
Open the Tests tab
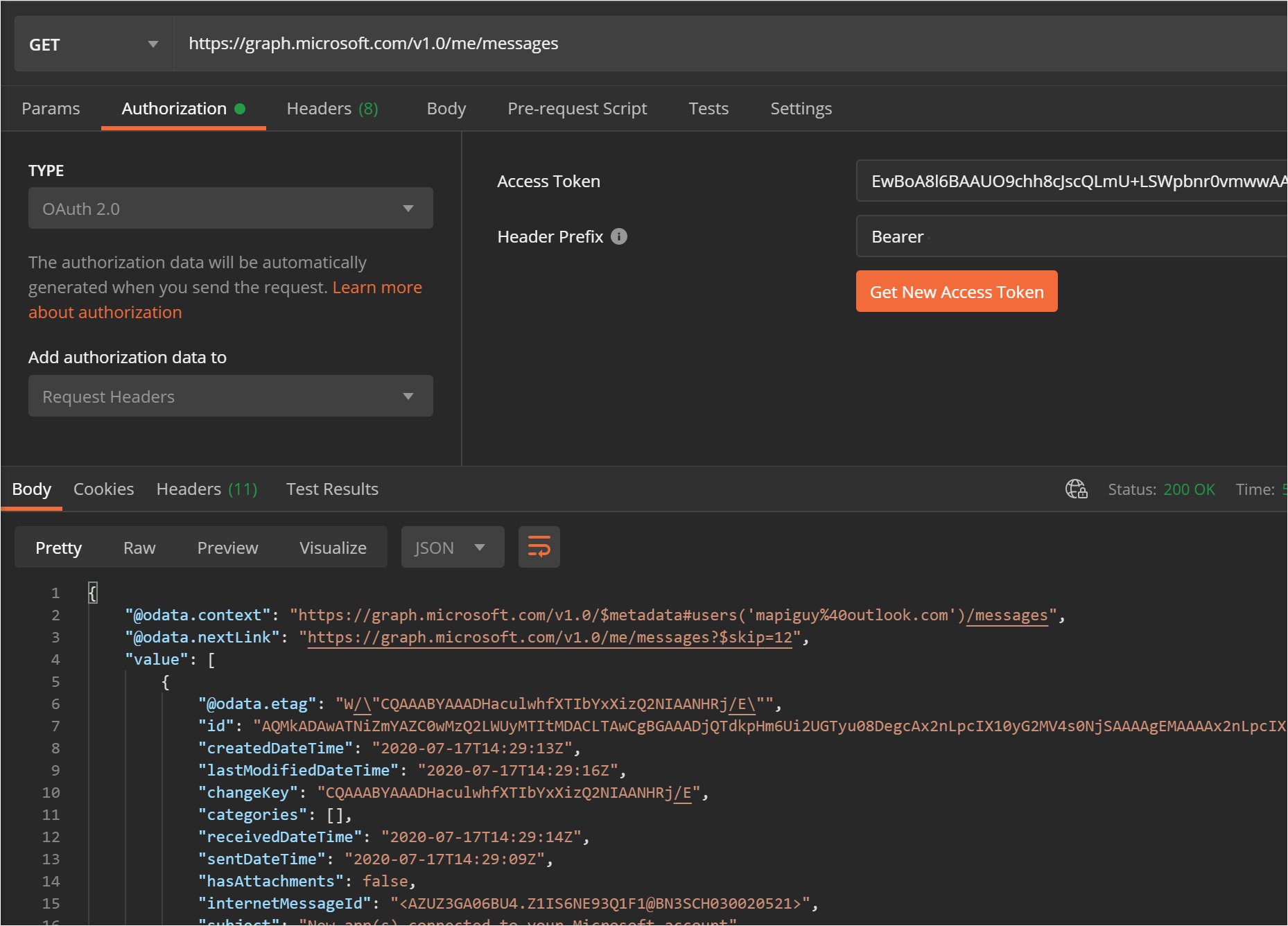tap(708, 109)
